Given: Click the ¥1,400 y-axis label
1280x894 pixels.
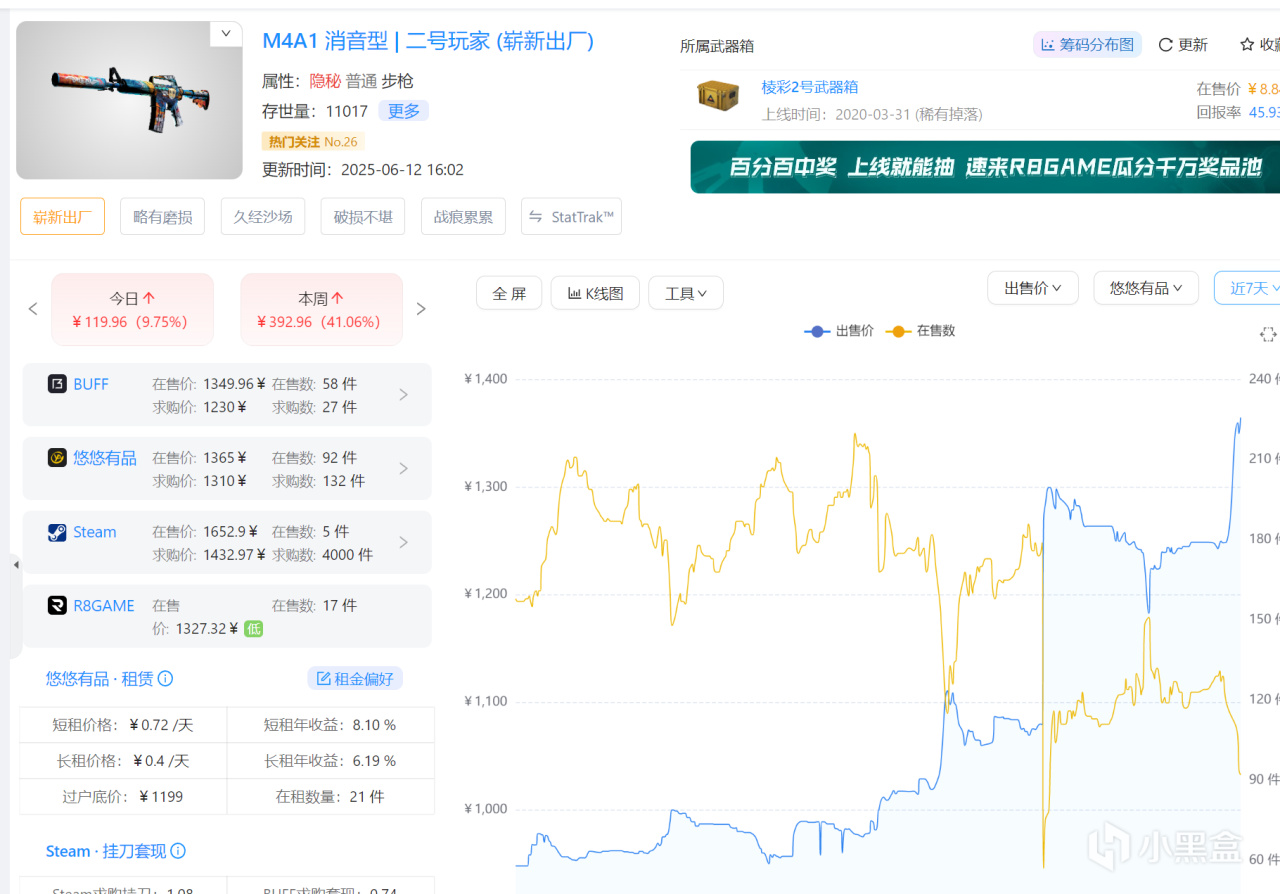Looking at the screenshot, I should coord(486,379).
